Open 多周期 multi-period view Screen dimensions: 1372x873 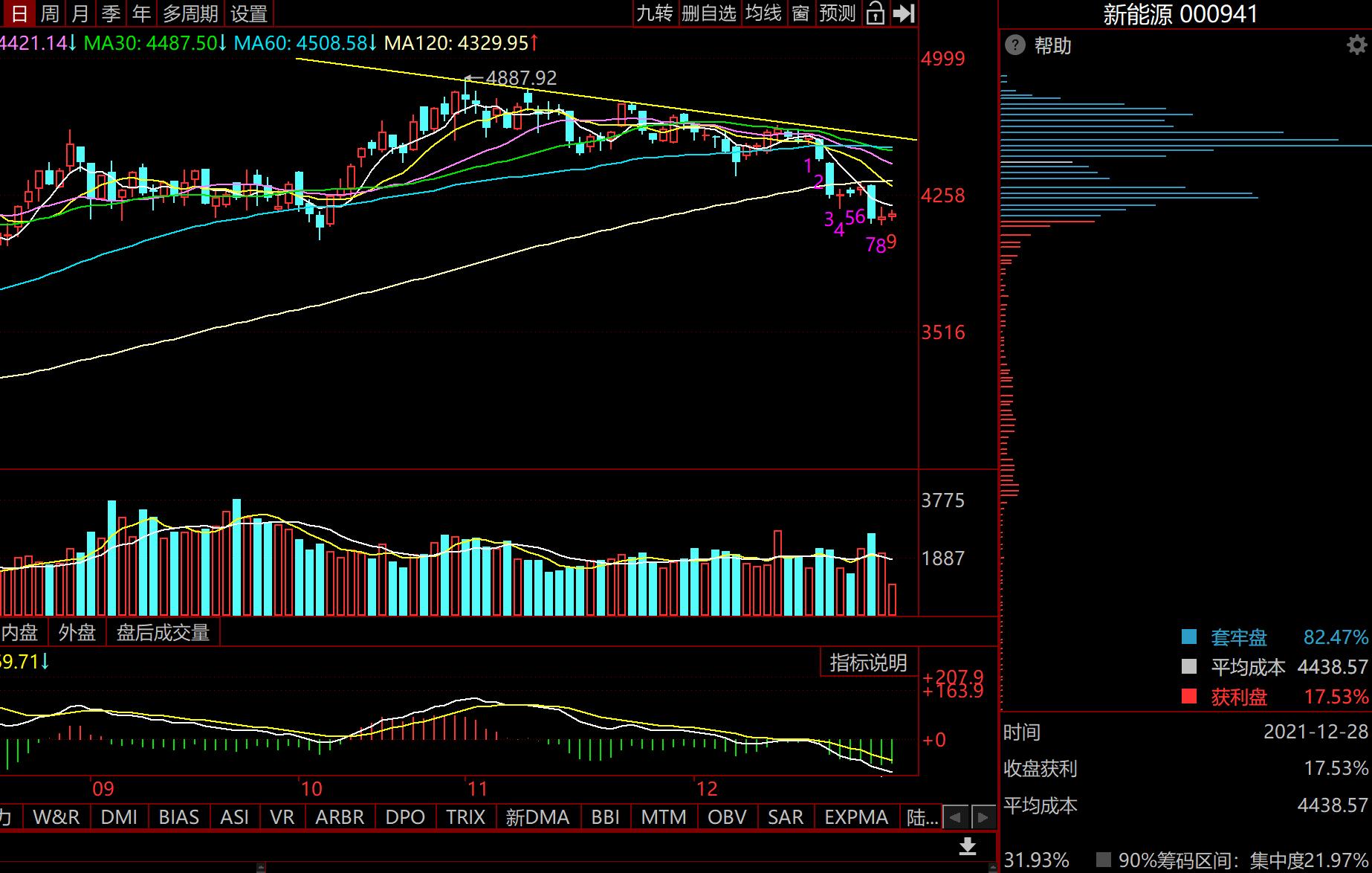click(190, 13)
